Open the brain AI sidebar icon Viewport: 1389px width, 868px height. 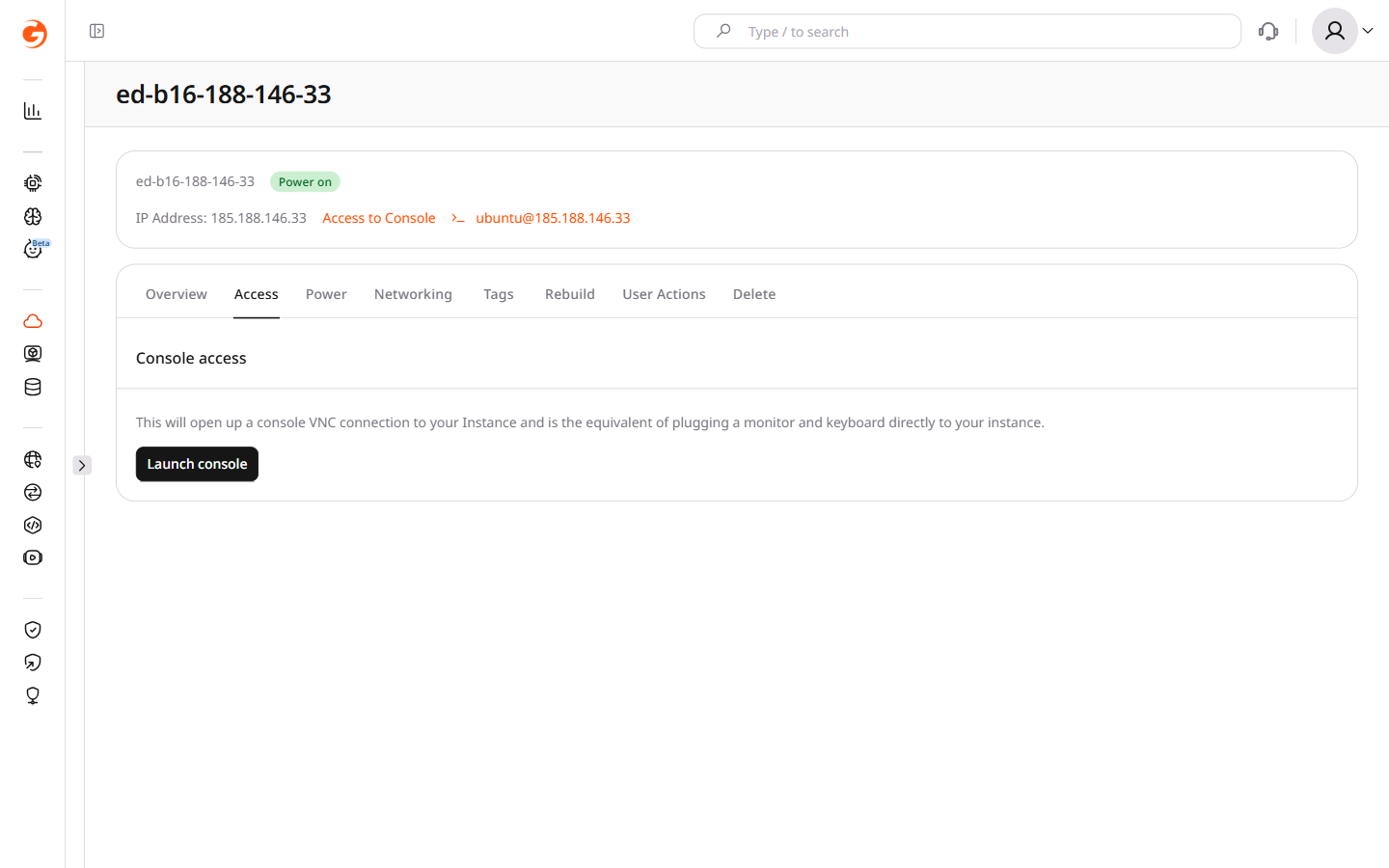(33, 216)
